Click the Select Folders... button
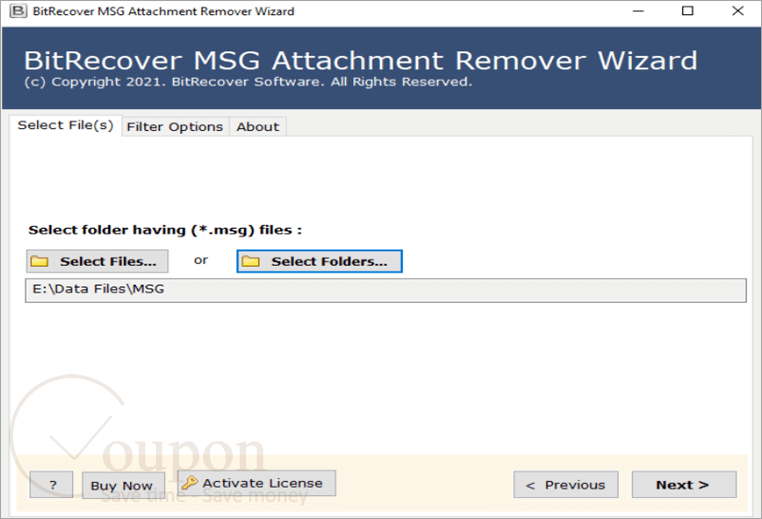The height and width of the screenshot is (519, 762). (319, 261)
